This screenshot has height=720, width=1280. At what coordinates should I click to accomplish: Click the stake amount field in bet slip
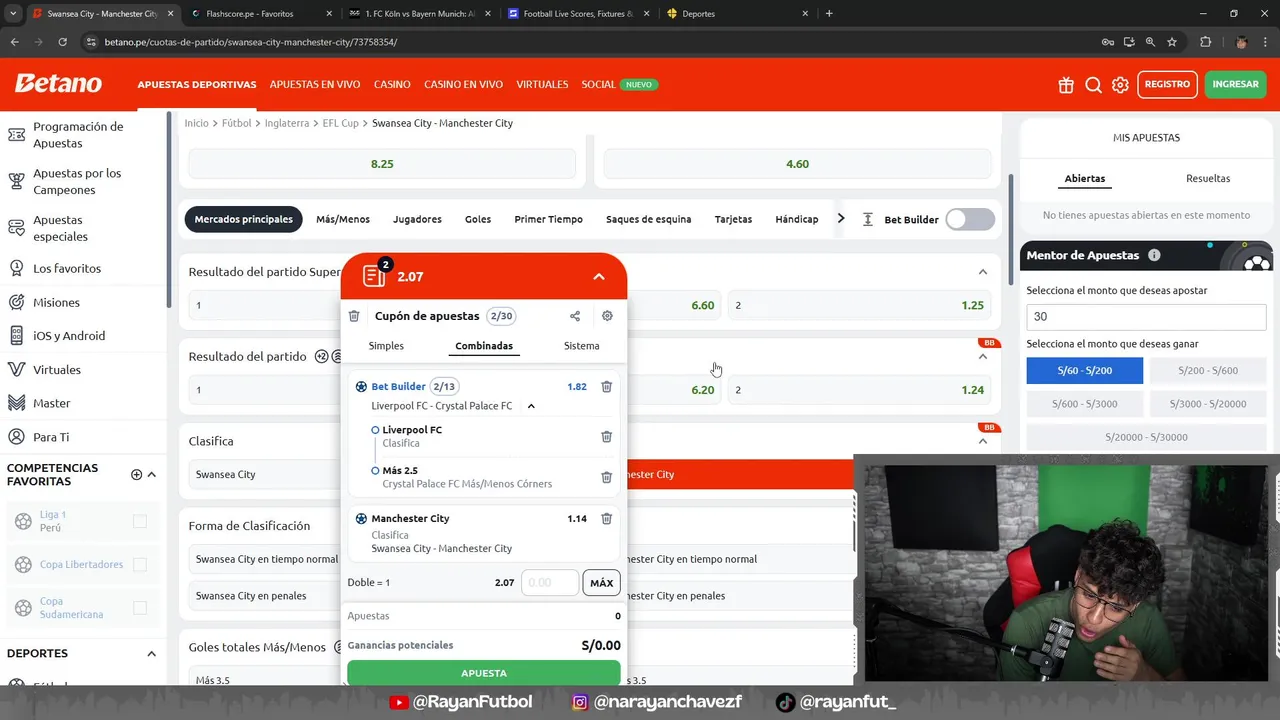[550, 583]
